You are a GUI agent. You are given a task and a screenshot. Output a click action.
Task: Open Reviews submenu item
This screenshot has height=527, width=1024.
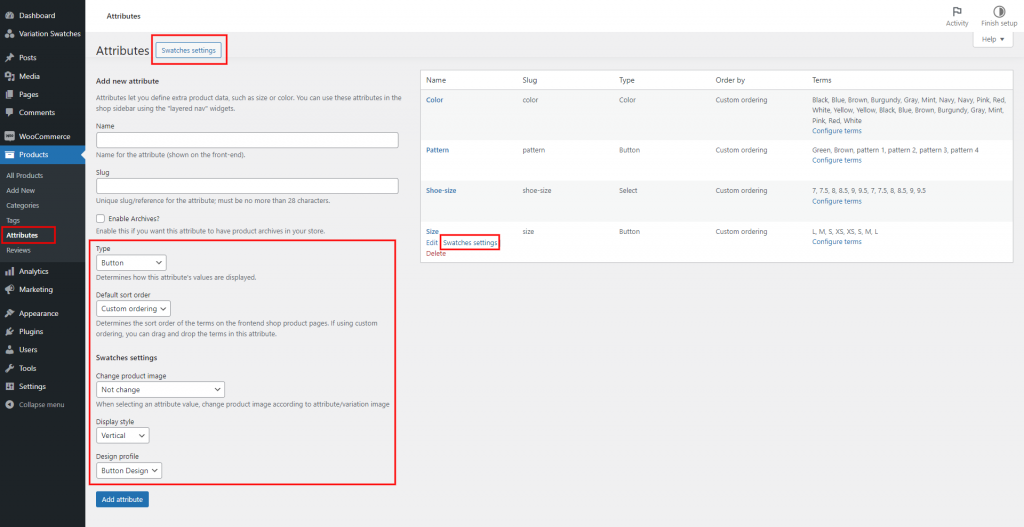click(18, 250)
